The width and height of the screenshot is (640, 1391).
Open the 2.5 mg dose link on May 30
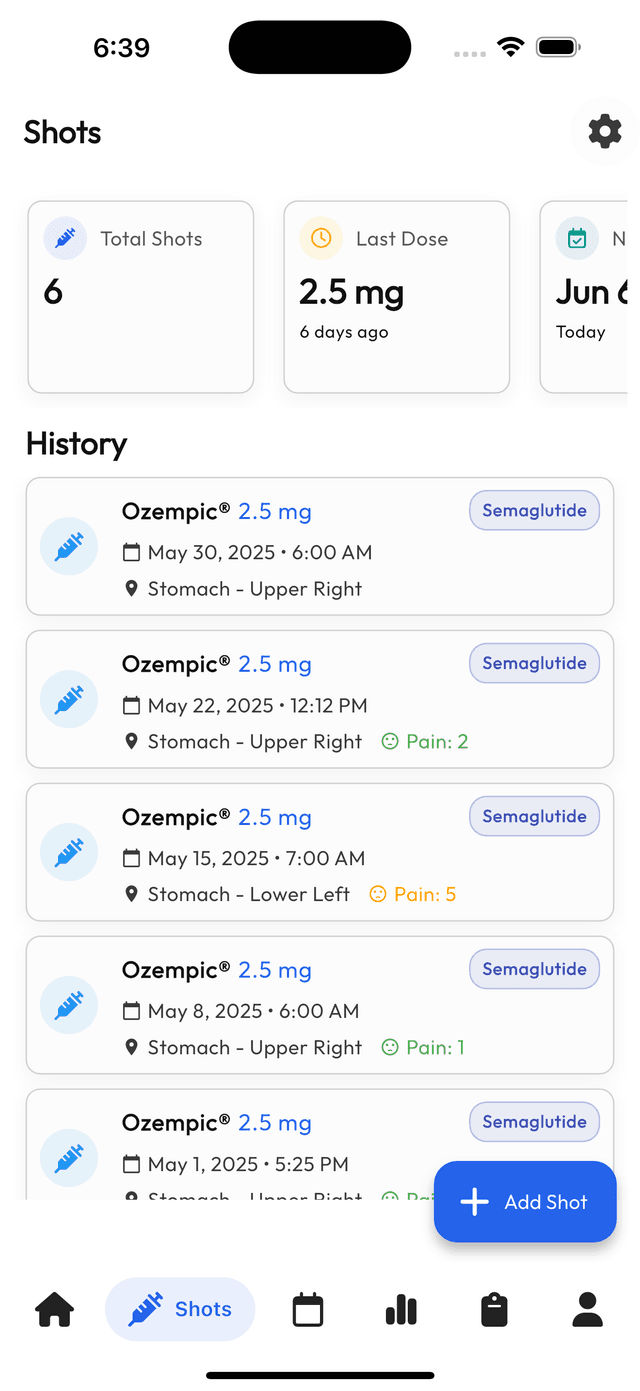274,511
